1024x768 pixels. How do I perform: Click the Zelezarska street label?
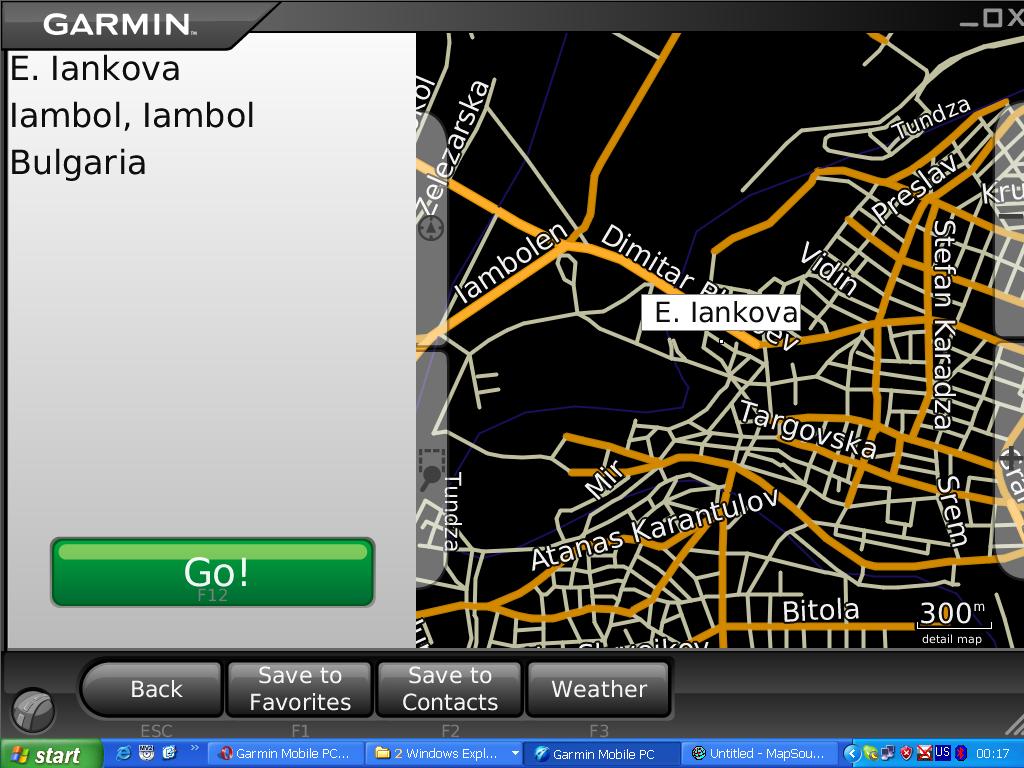pos(453,148)
